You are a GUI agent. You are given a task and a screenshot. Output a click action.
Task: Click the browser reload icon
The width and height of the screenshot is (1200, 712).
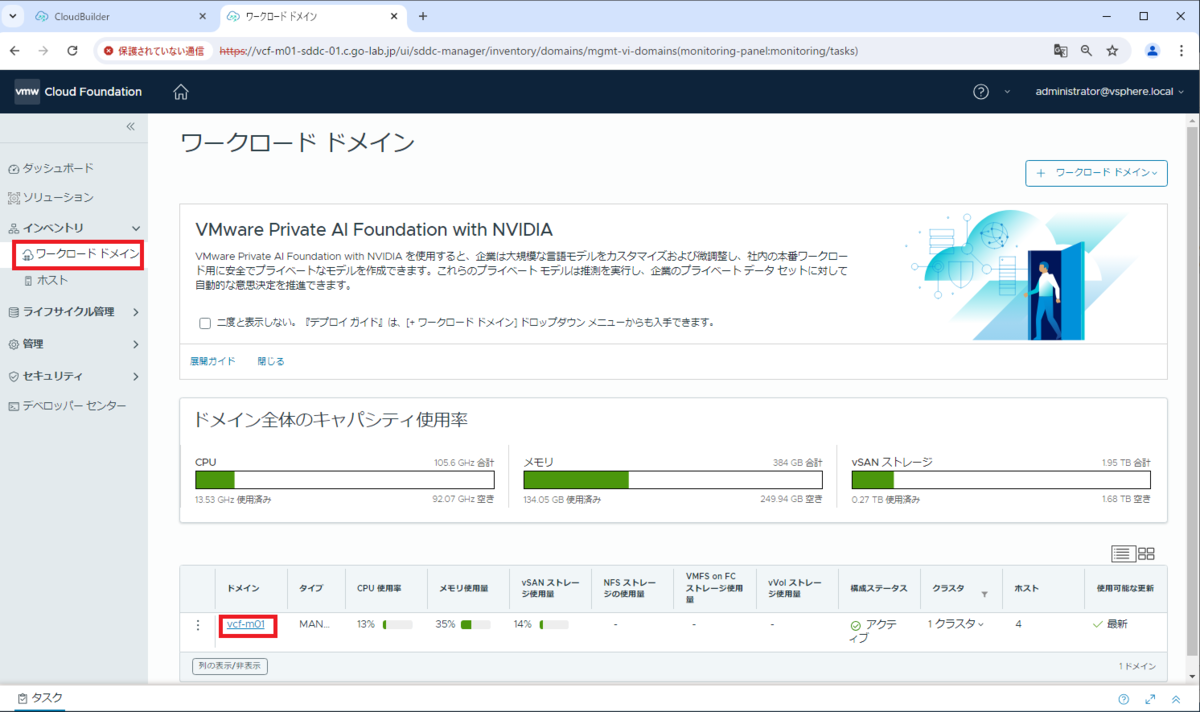click(72, 50)
